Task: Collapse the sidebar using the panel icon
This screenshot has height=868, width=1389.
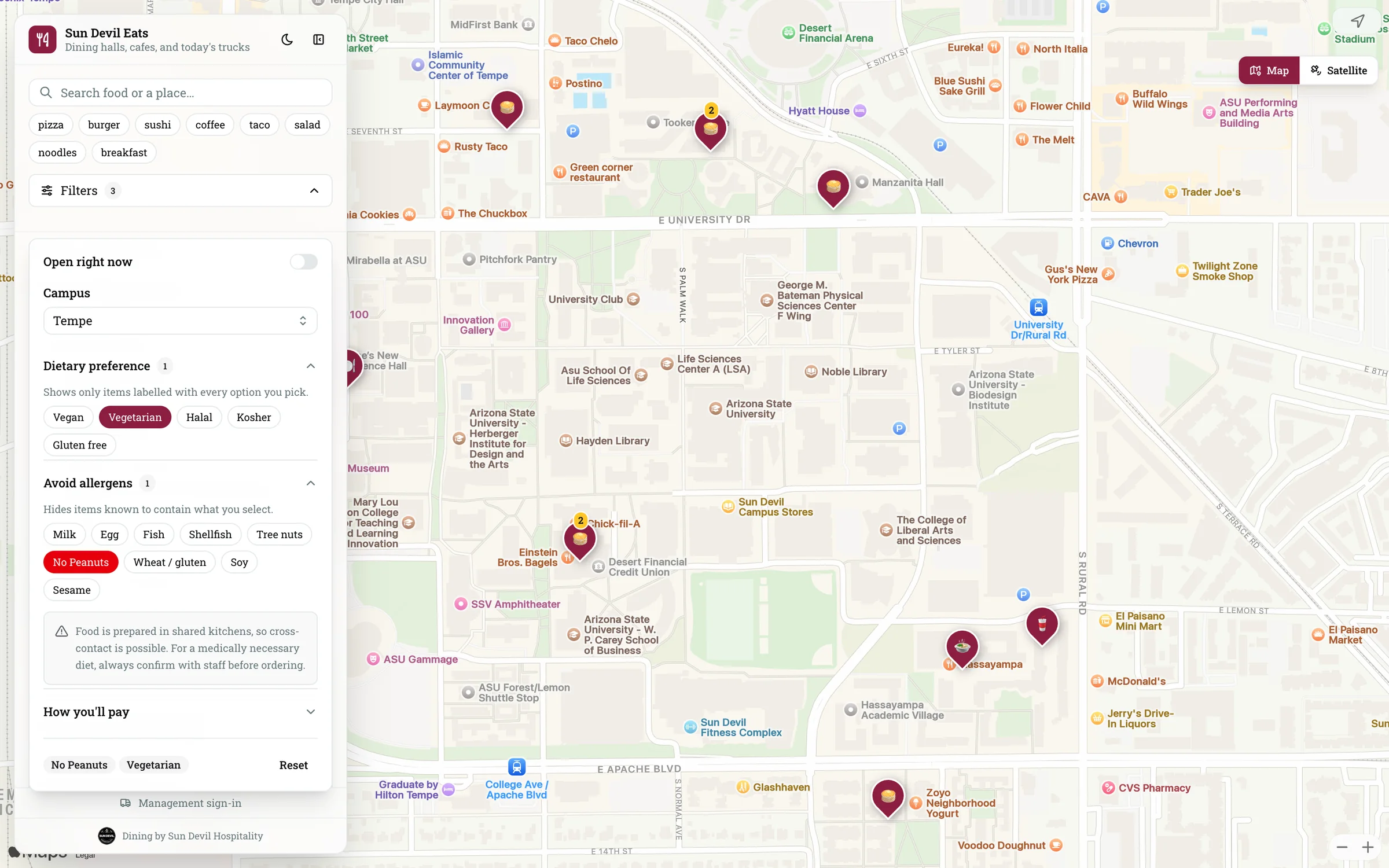Action: (318, 39)
